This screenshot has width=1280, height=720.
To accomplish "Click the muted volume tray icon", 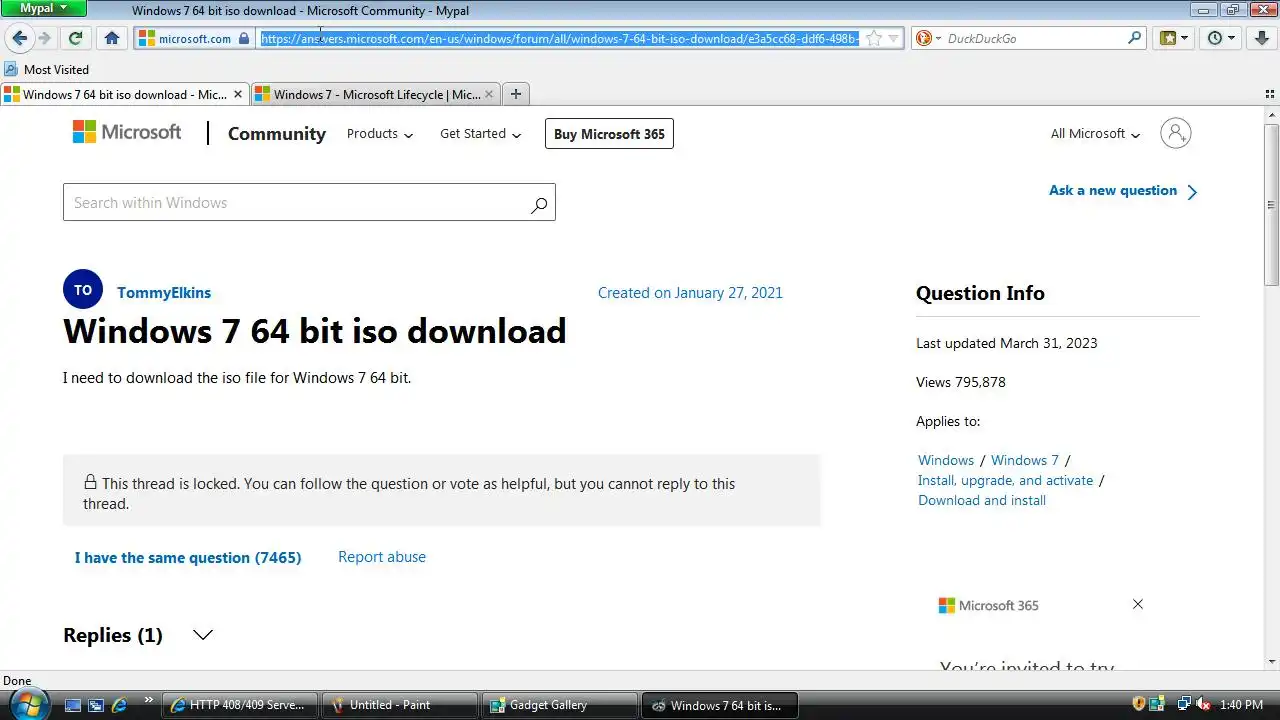I will 1204,705.
